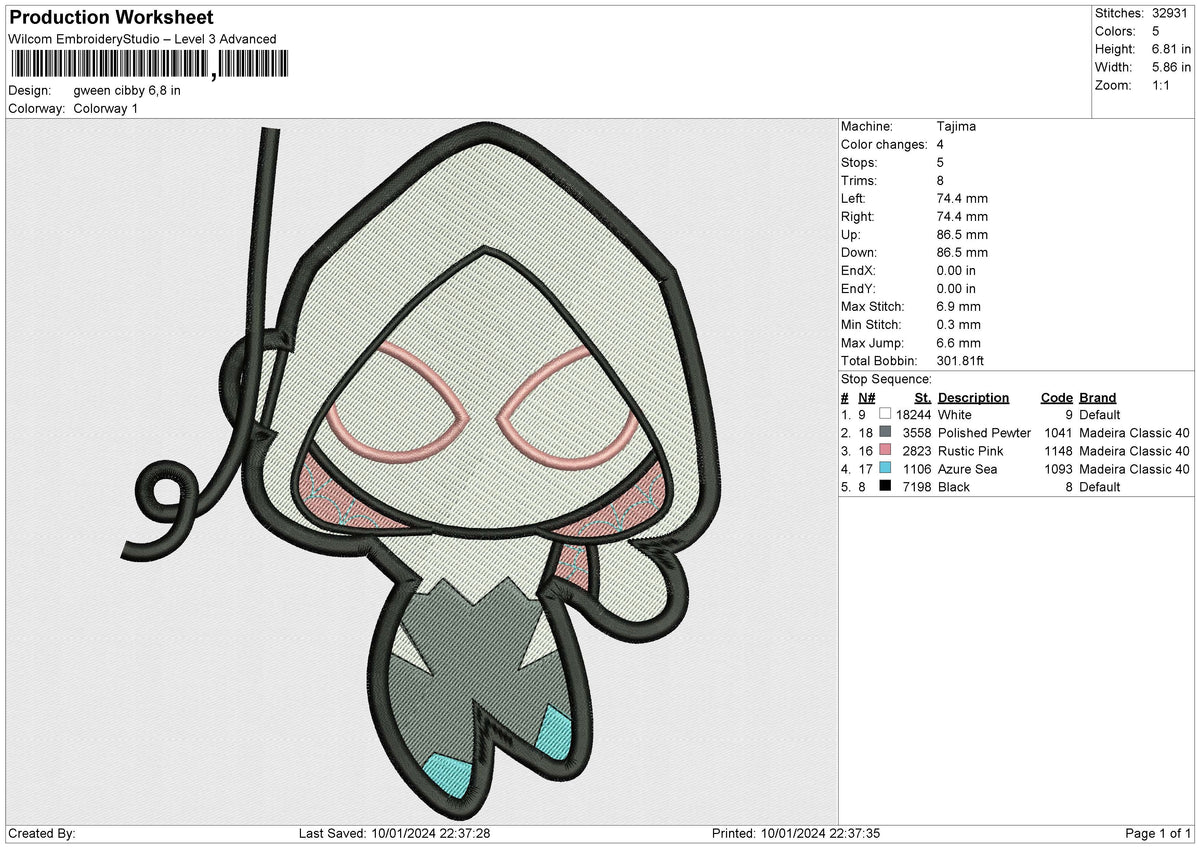Click the 'St.' column header
This screenshot has width=1200, height=848.
(x=923, y=397)
